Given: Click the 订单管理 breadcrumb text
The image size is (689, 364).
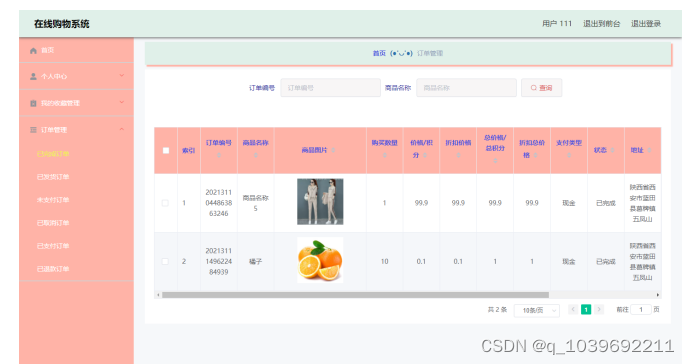Looking at the screenshot, I should pyautogui.click(x=430, y=53).
